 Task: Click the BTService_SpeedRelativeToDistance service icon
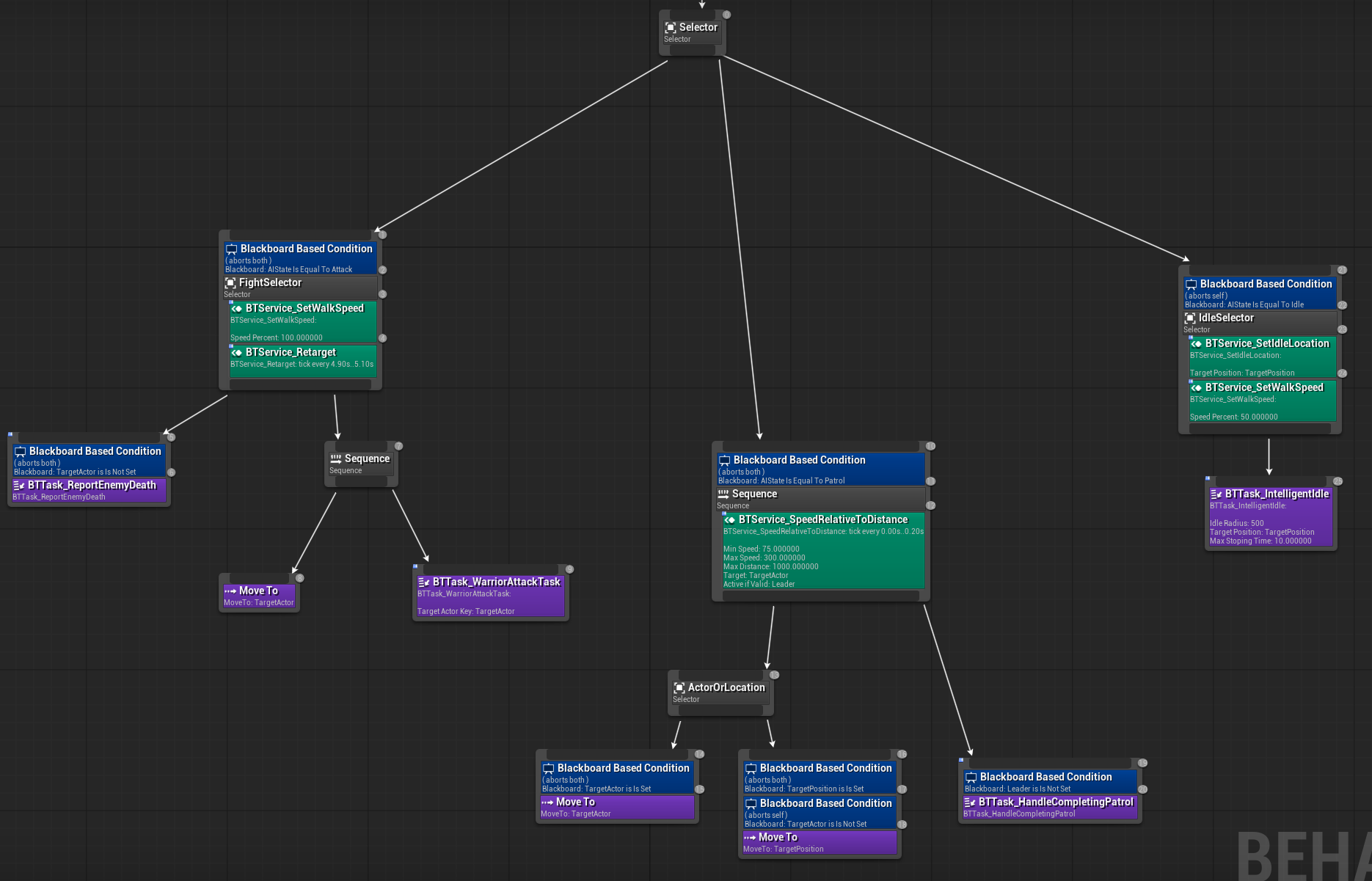point(730,520)
